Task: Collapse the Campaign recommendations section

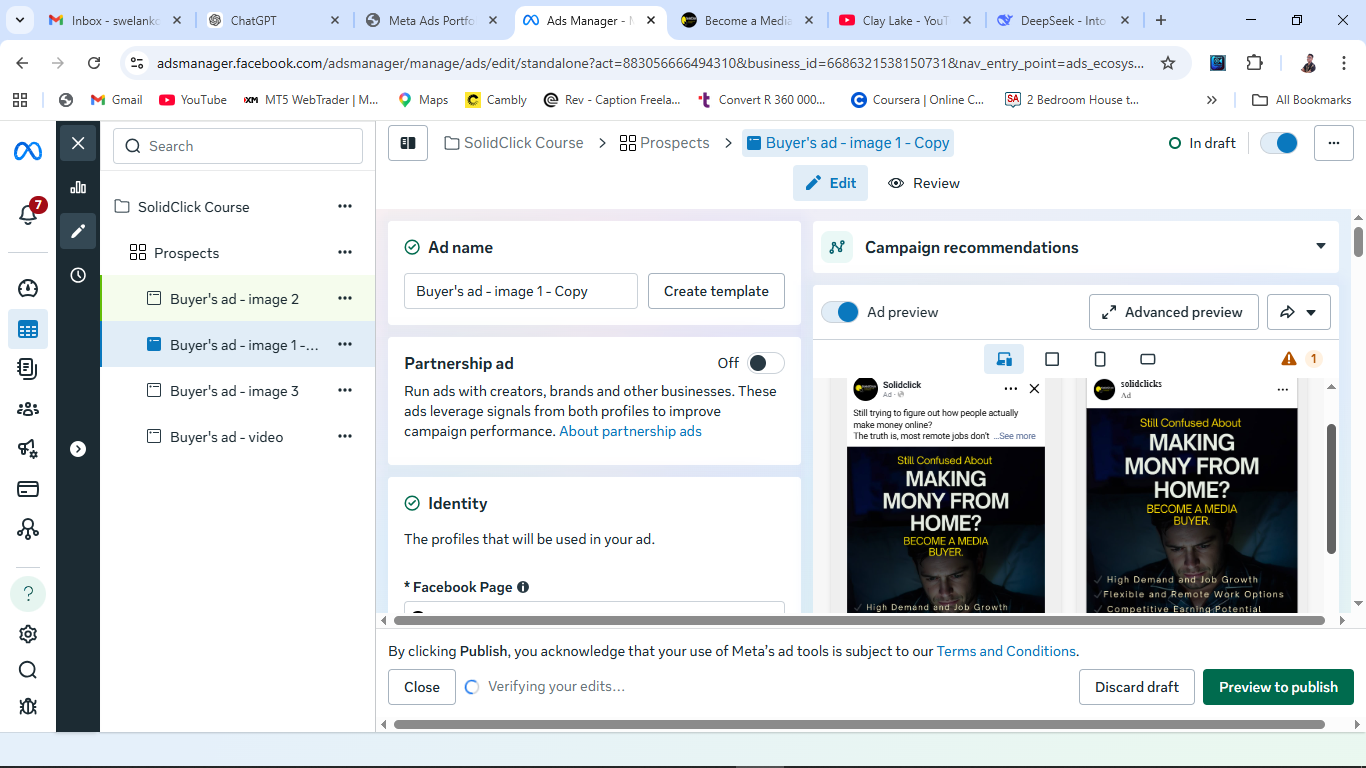Action: tap(1320, 247)
